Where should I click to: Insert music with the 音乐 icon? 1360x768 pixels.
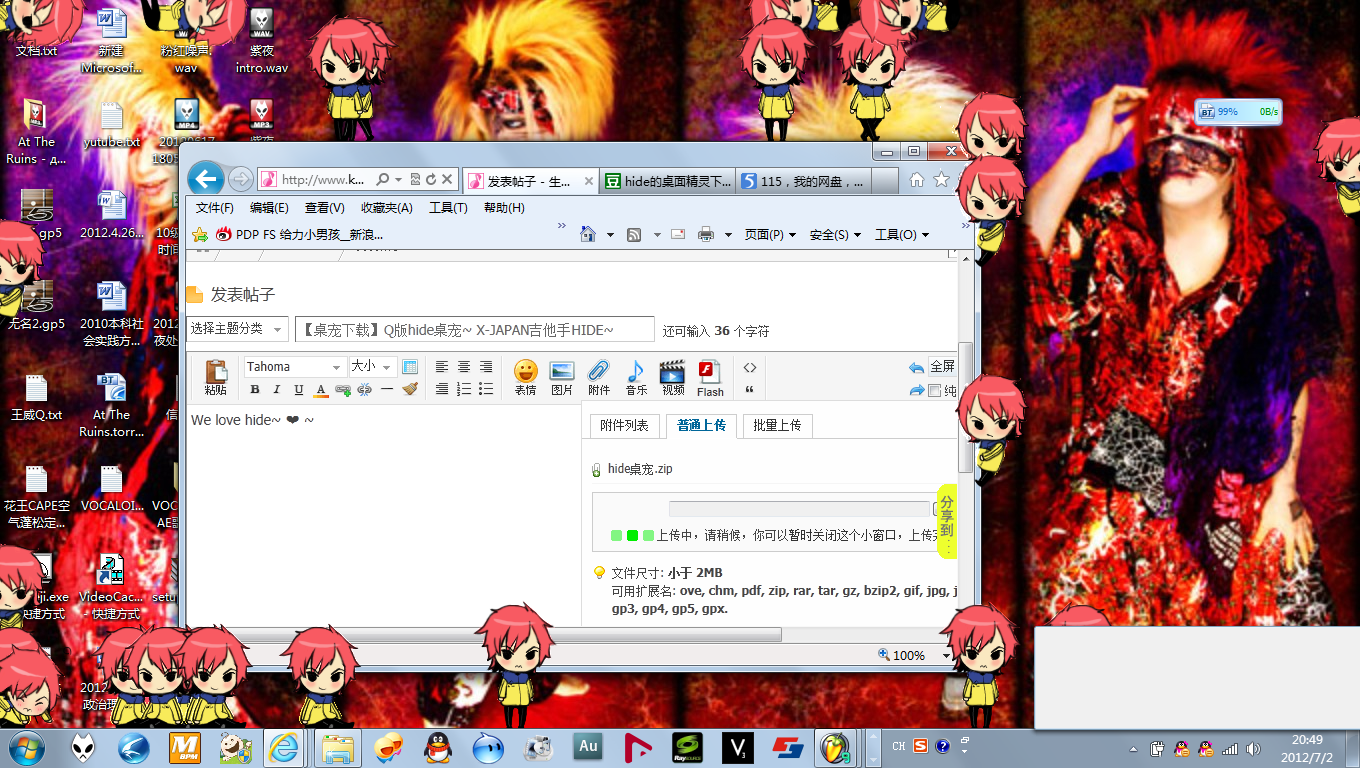pyautogui.click(x=636, y=378)
